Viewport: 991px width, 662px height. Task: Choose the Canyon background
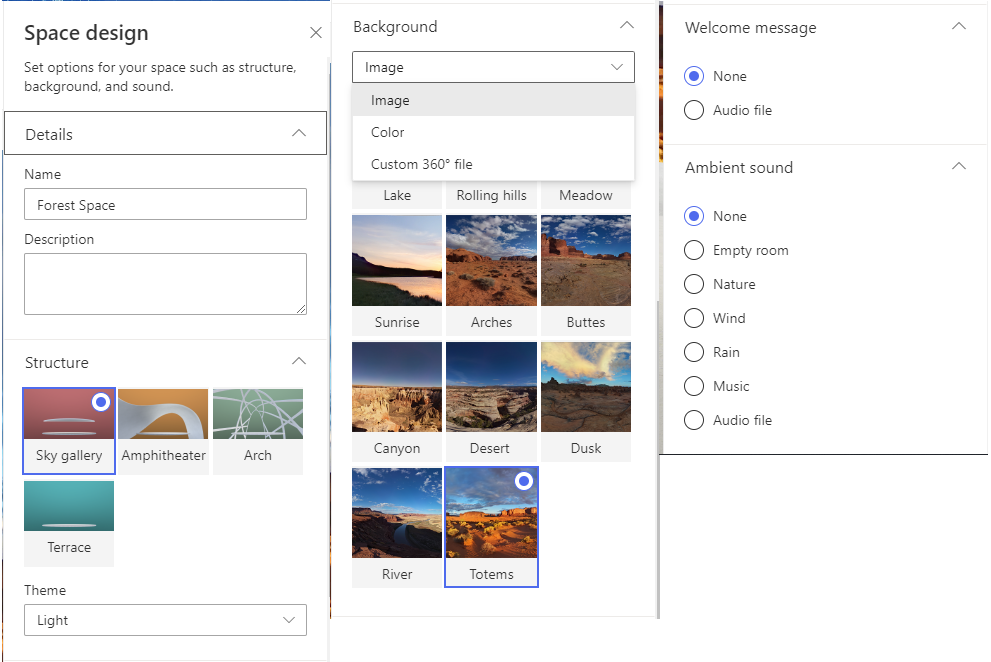click(396, 386)
